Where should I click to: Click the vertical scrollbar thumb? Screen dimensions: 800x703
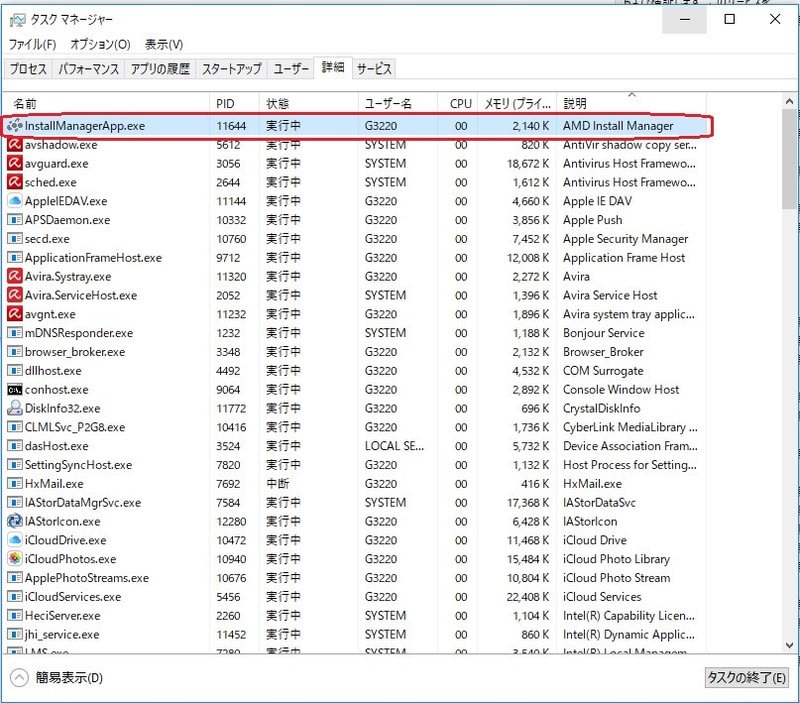[789, 159]
